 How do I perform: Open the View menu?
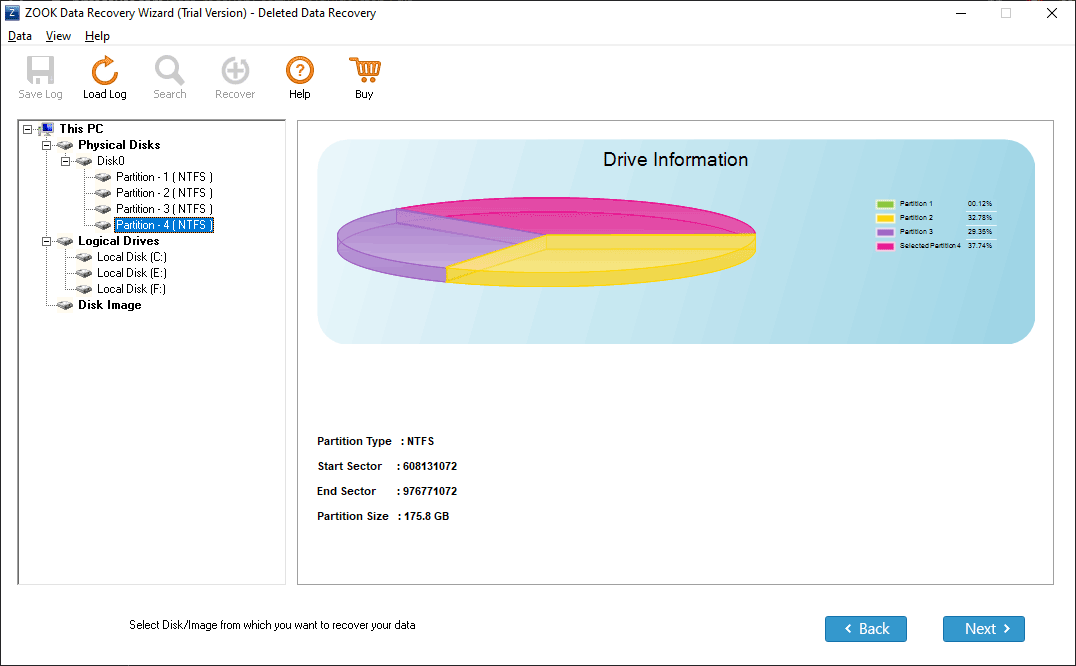click(x=58, y=36)
